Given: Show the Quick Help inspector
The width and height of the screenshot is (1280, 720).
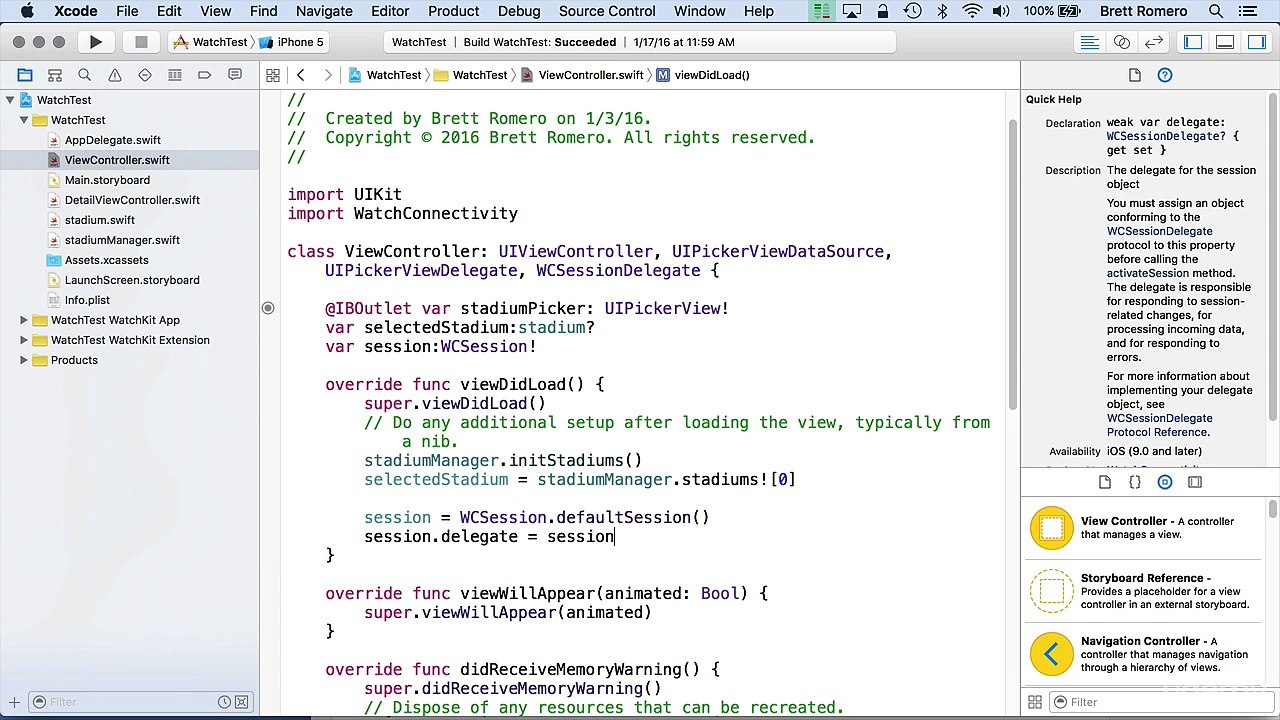Looking at the screenshot, I should click(x=1165, y=75).
